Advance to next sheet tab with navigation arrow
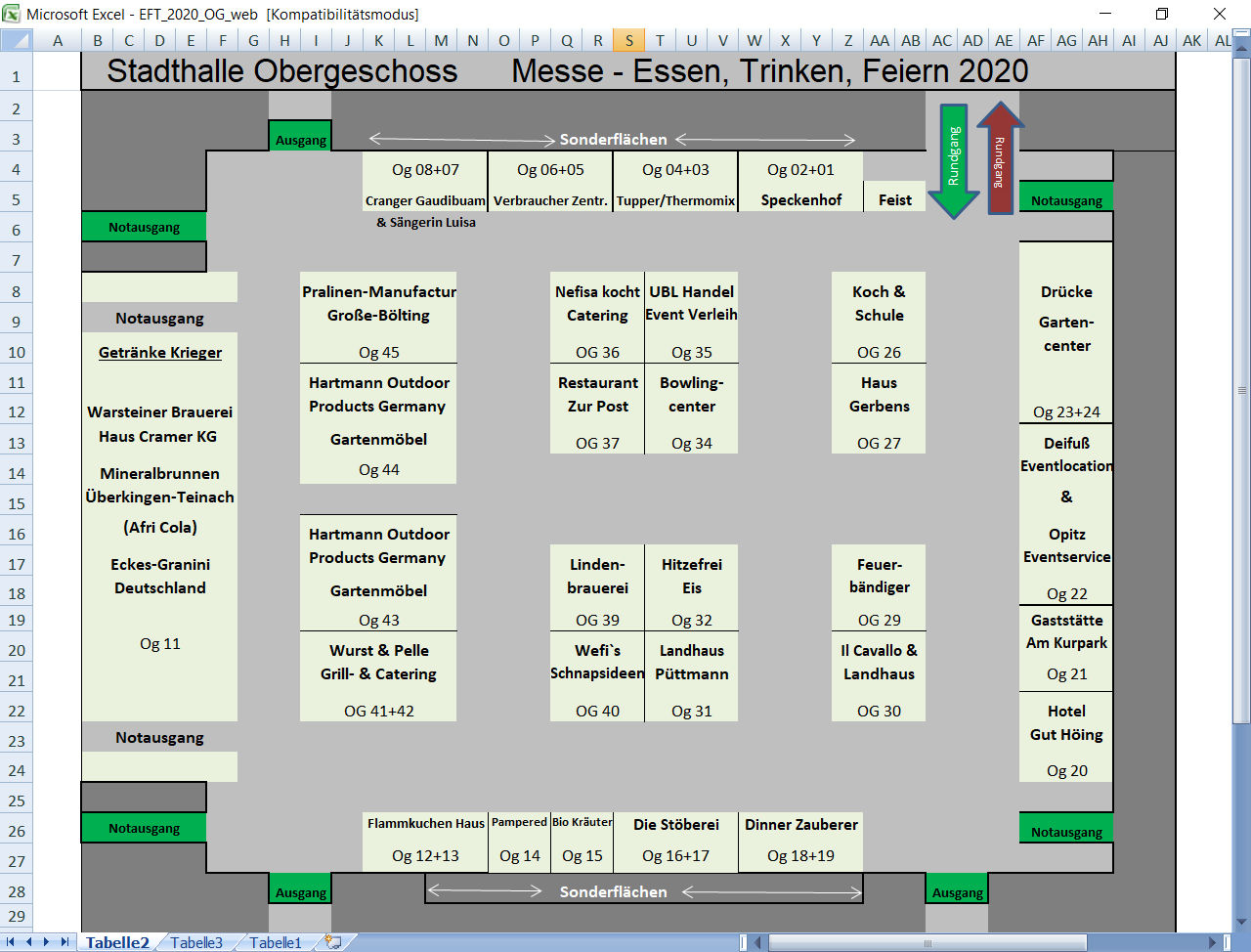The height and width of the screenshot is (952, 1251). tap(47, 942)
